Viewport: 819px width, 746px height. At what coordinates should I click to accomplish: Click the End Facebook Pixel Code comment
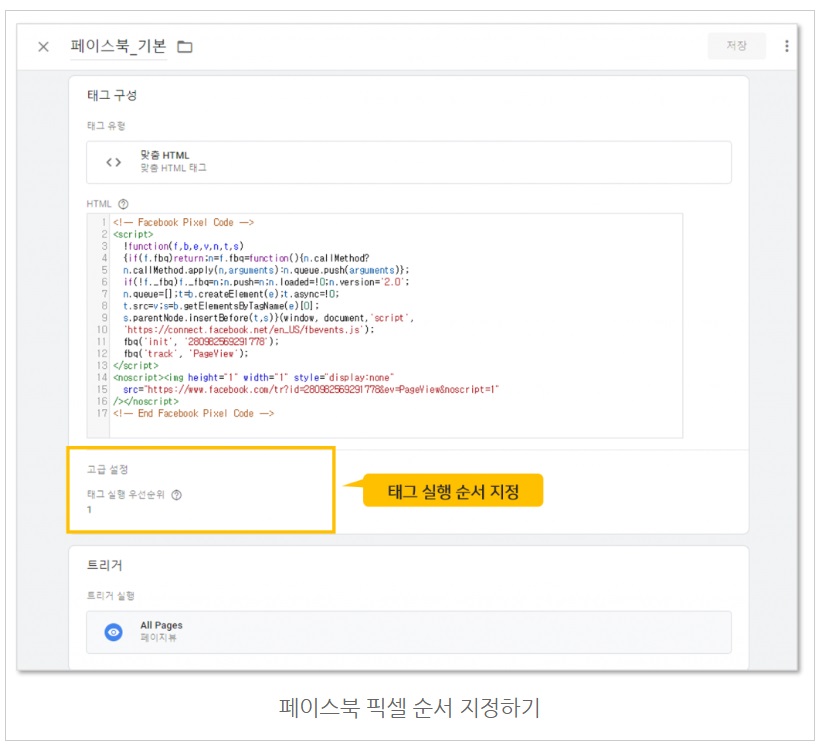pyautogui.click(x=193, y=413)
